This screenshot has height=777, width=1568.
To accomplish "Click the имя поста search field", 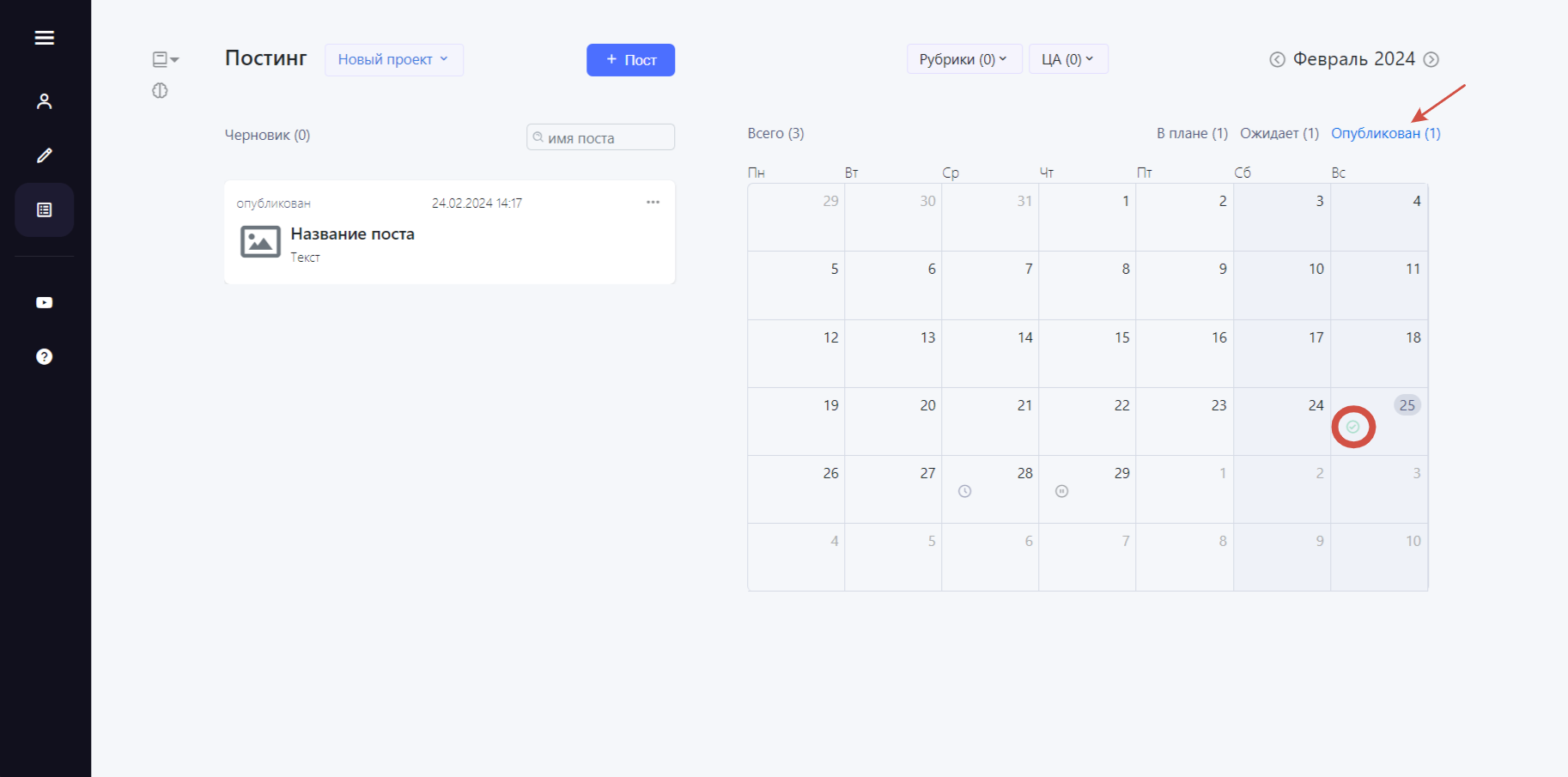I will [601, 137].
